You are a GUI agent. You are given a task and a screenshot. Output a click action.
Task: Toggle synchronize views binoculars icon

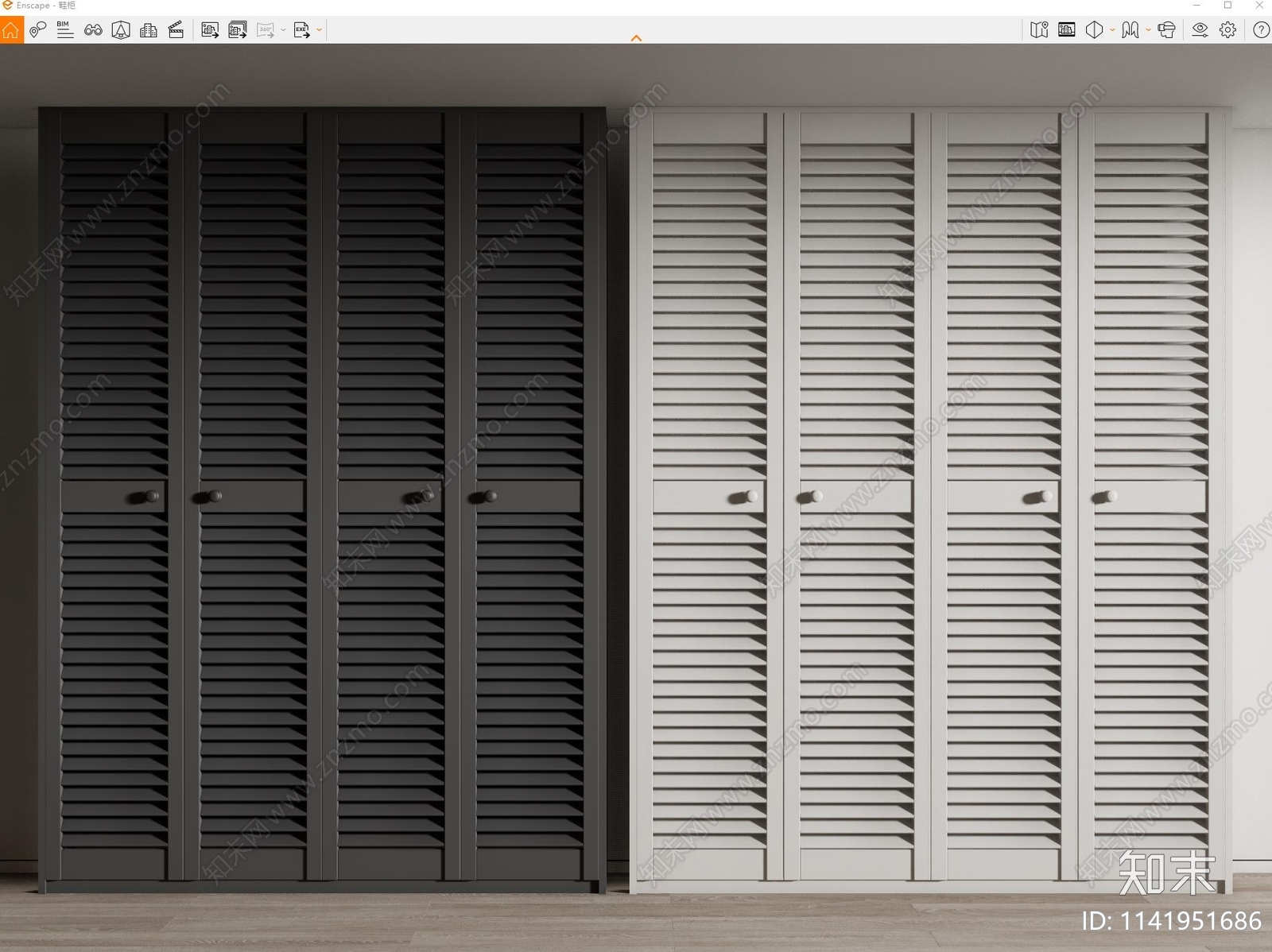pyautogui.click(x=93, y=30)
